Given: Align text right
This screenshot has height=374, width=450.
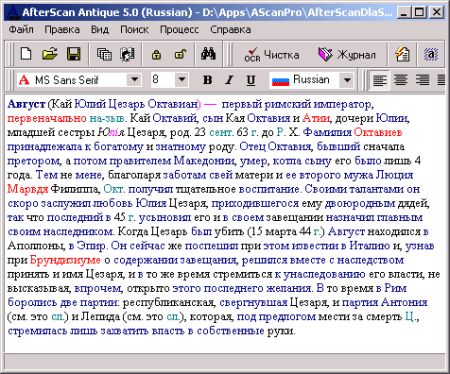Looking at the screenshot, I should coord(422,80).
